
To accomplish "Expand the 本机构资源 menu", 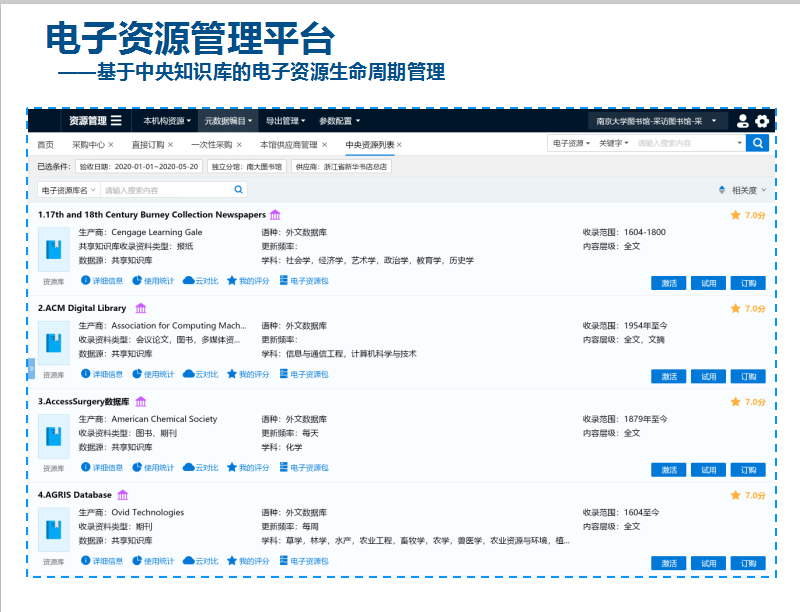I will [167, 121].
